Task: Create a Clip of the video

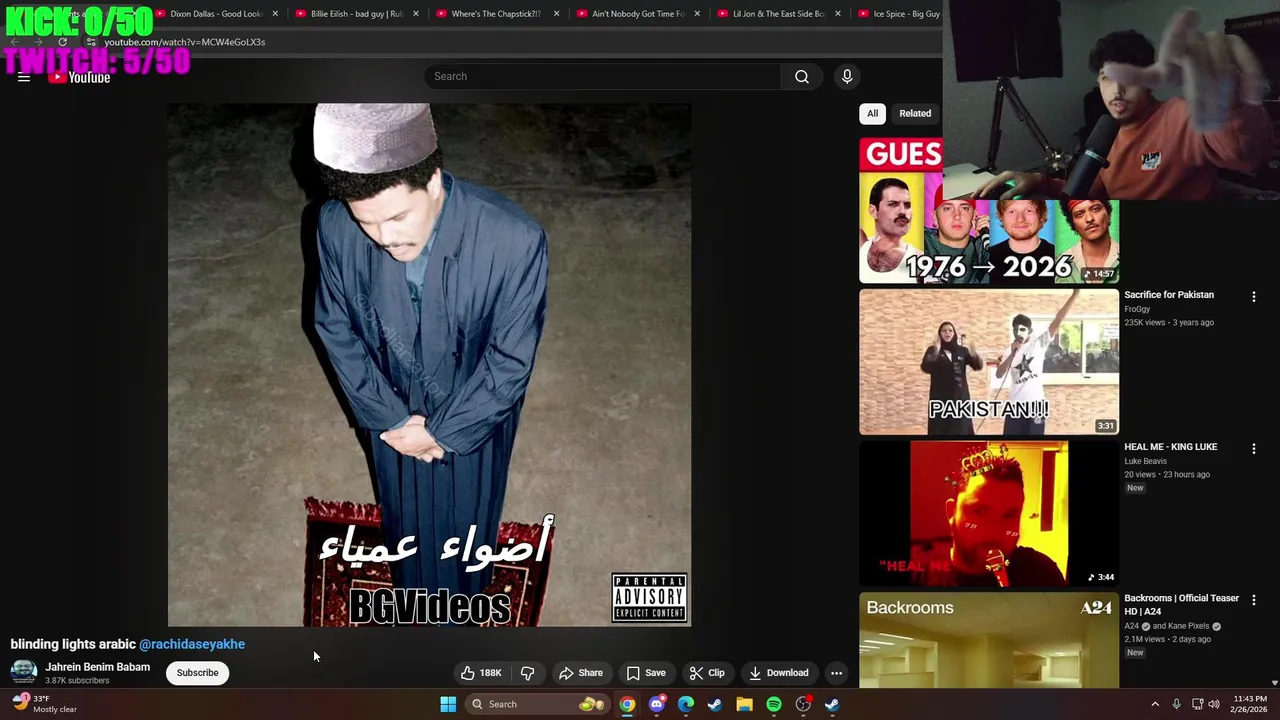Action: 707,673
